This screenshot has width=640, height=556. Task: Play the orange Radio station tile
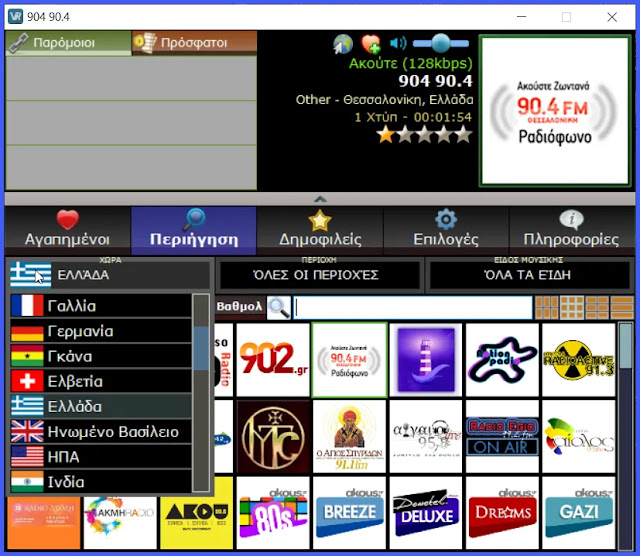click(x=44, y=523)
